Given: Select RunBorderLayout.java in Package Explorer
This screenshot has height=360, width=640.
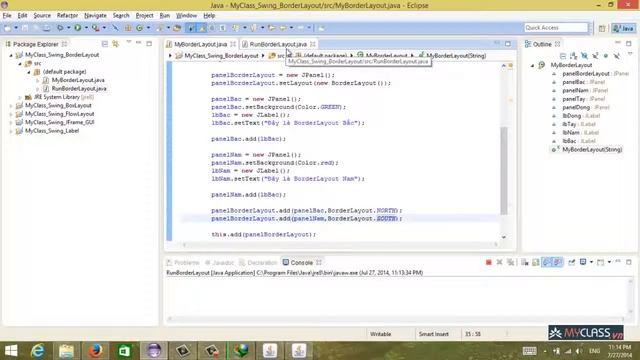Looking at the screenshot, I should [79, 89].
